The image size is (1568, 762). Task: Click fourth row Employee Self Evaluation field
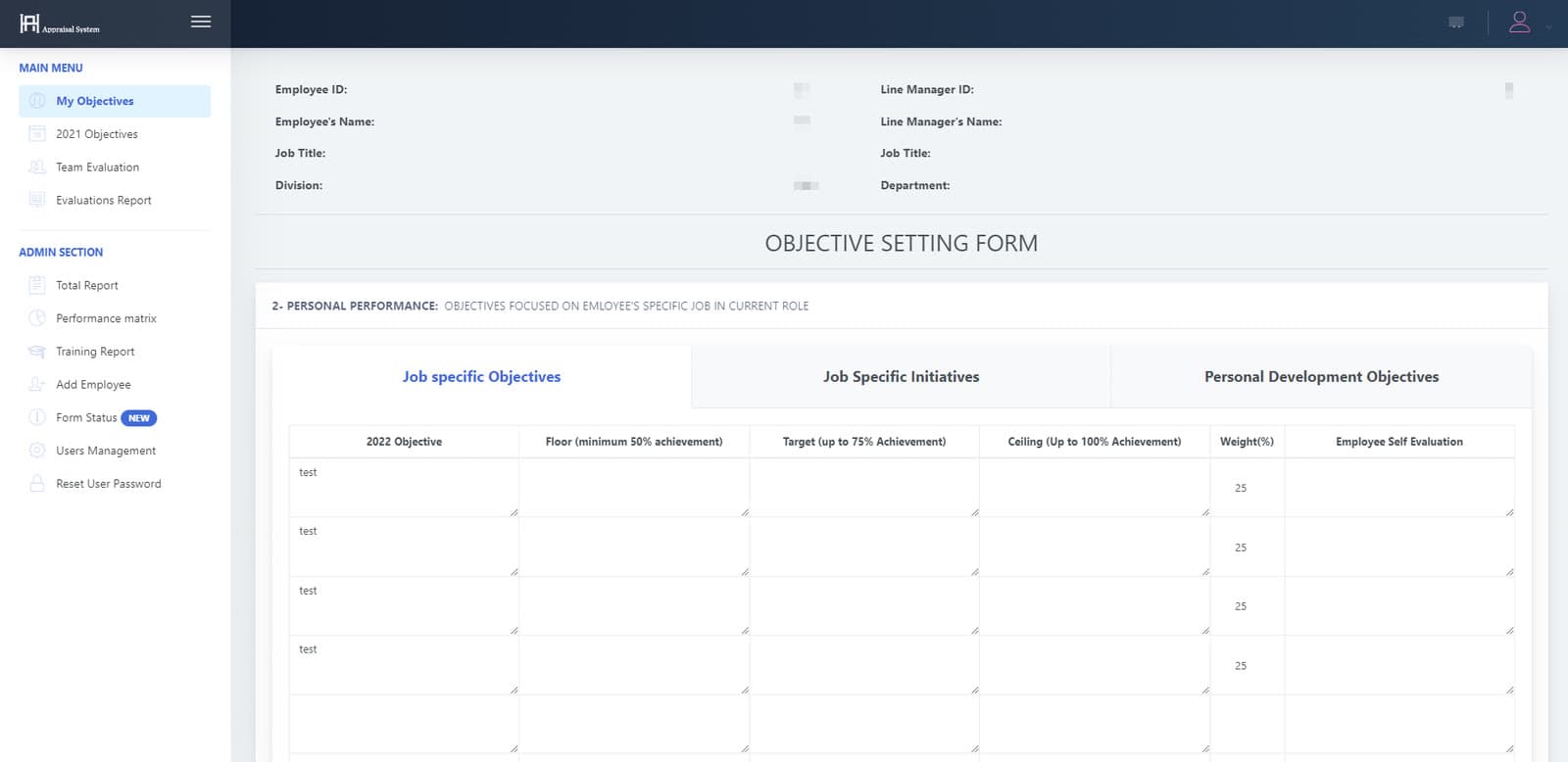(x=1399, y=665)
